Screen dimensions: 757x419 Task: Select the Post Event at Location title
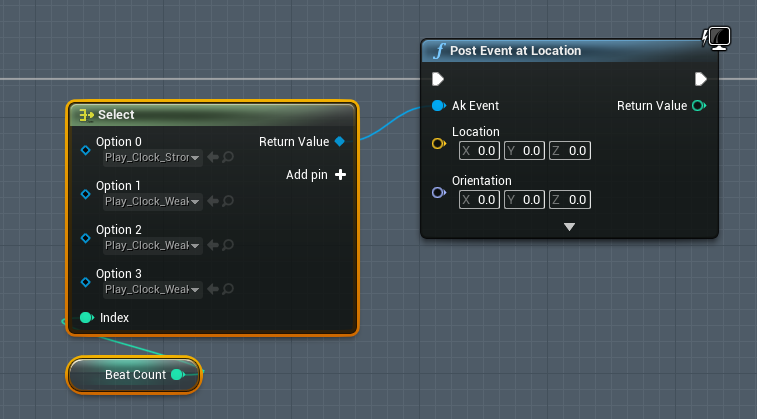coord(515,51)
